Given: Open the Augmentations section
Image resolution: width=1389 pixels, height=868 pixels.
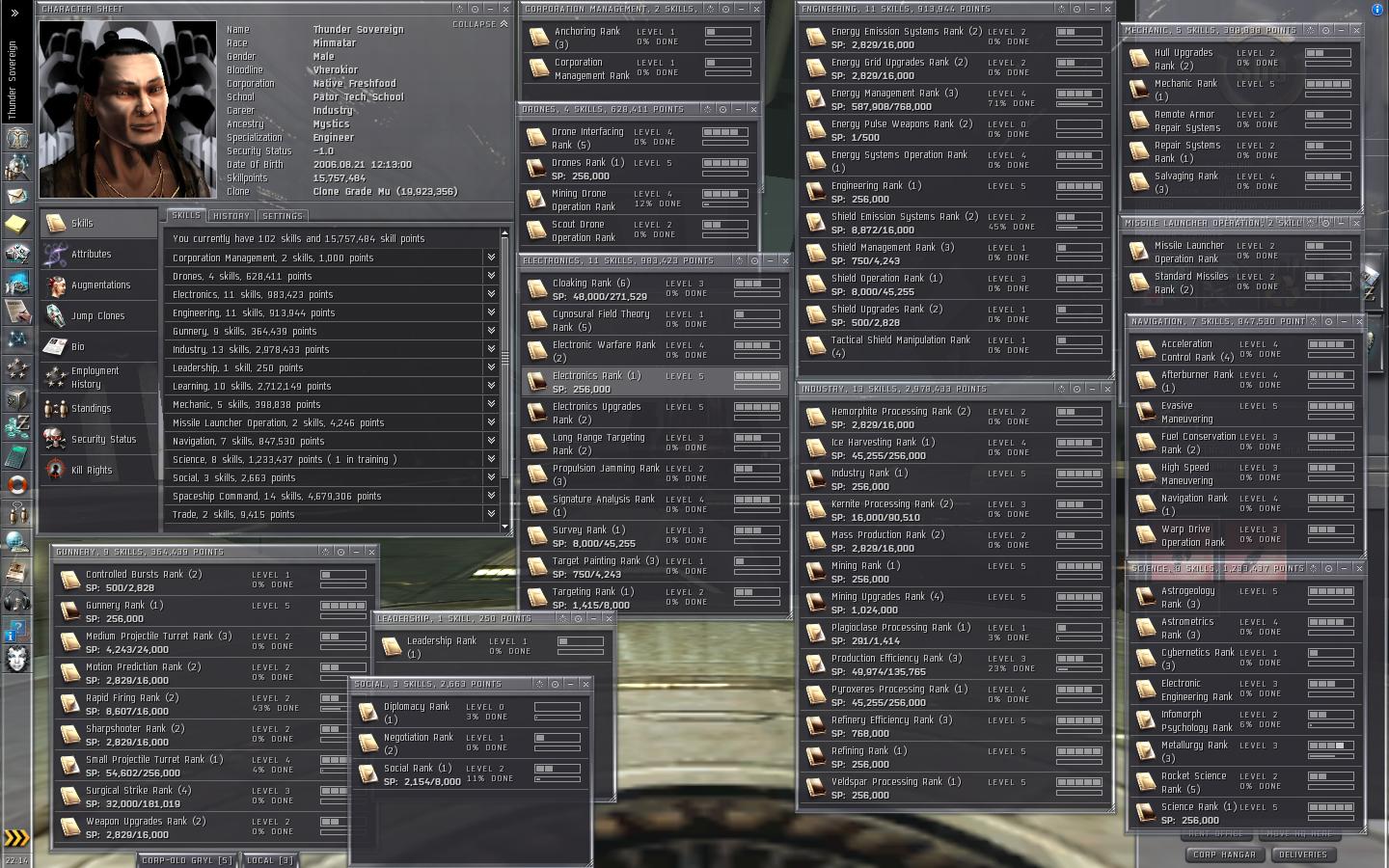Looking at the screenshot, I should tap(98, 285).
